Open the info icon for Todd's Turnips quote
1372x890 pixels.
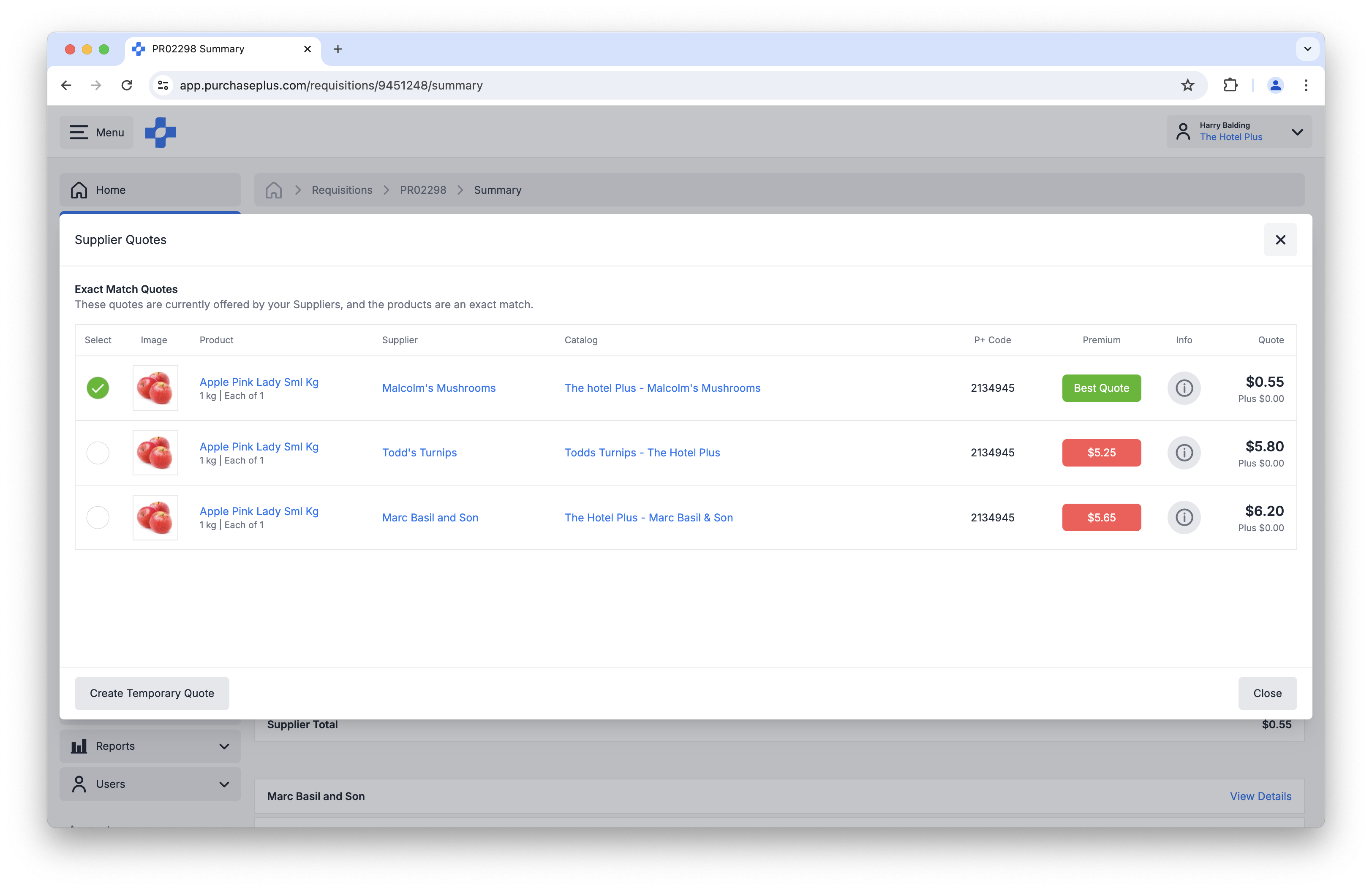(x=1184, y=452)
